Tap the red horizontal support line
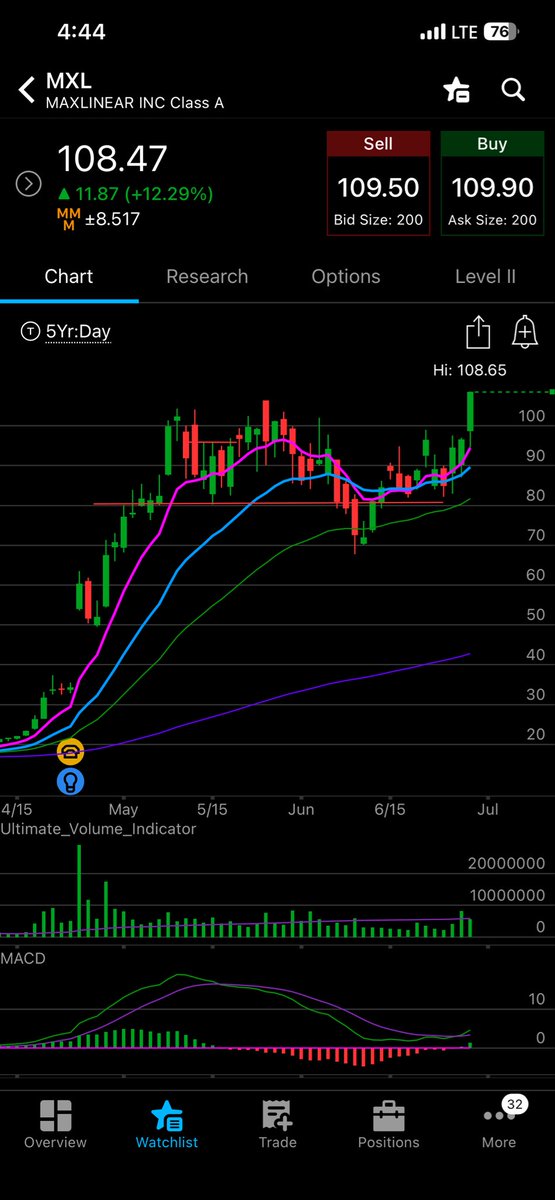 pyautogui.click(x=268, y=503)
